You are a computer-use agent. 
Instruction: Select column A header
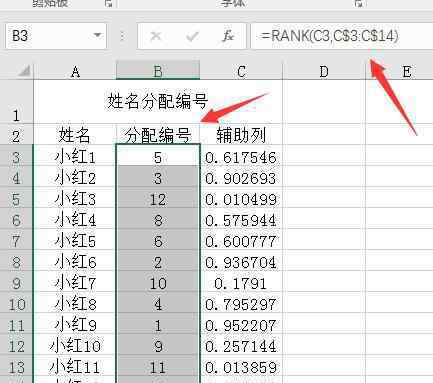(75, 71)
